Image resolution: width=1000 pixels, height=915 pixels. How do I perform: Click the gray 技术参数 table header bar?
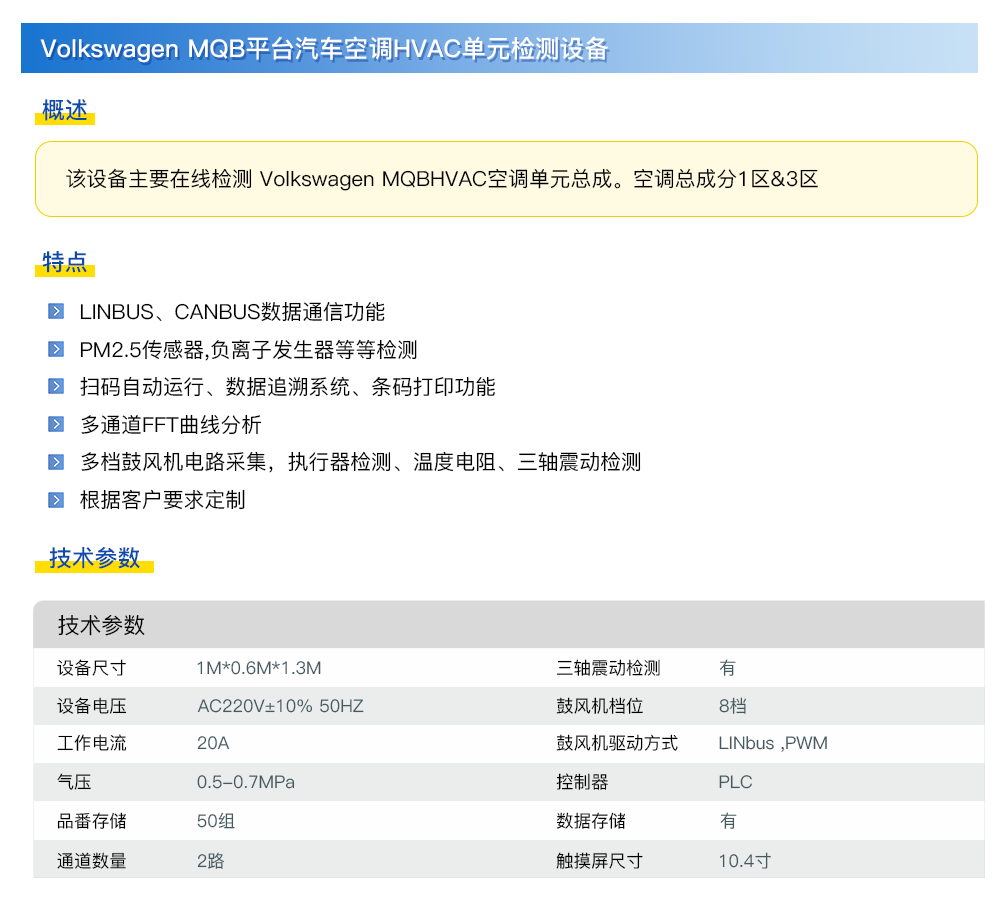pos(508,625)
